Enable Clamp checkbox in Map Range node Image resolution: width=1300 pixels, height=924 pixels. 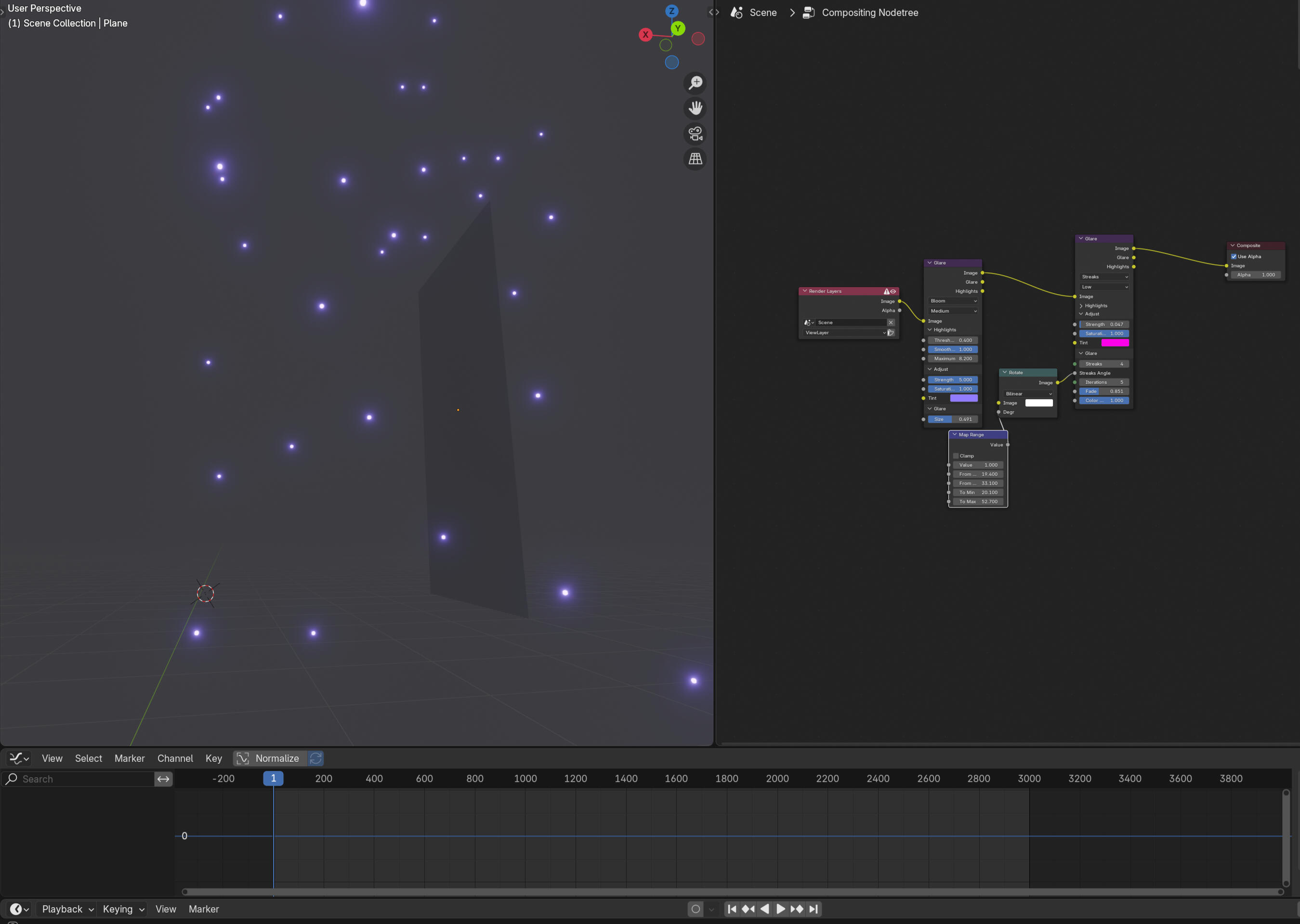point(956,456)
